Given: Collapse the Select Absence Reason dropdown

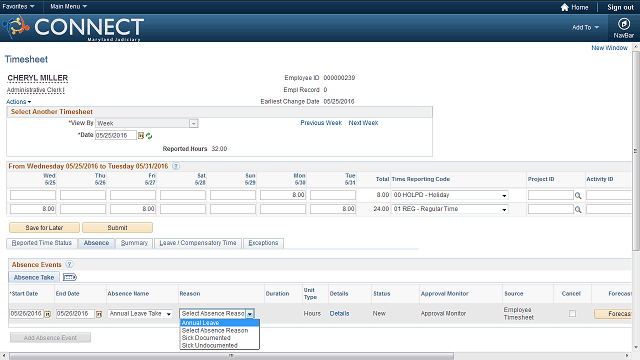Looking at the screenshot, I should tap(250, 313).
